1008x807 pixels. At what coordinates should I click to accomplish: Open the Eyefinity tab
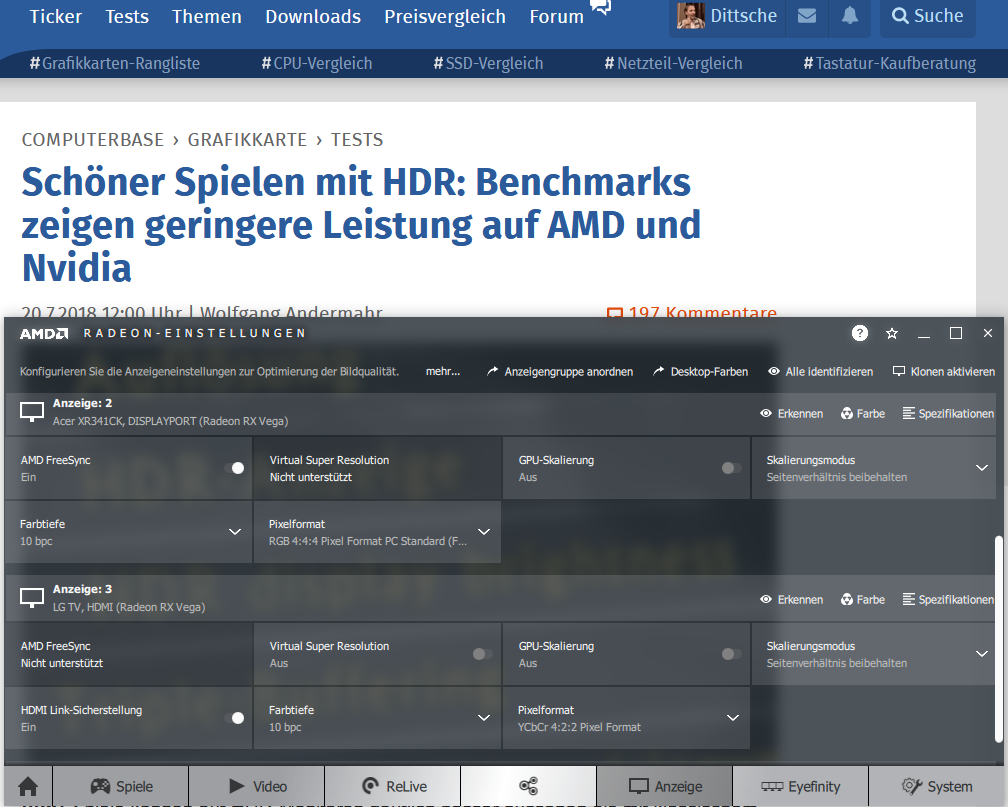800,786
